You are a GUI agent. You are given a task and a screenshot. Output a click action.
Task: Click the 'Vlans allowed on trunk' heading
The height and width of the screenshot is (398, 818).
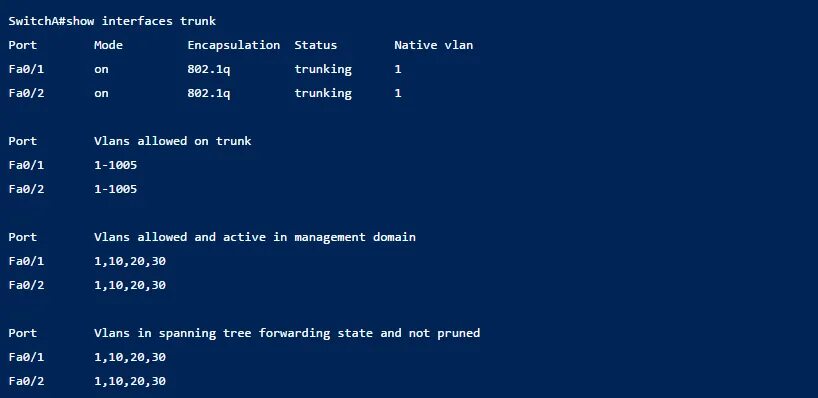(x=173, y=141)
